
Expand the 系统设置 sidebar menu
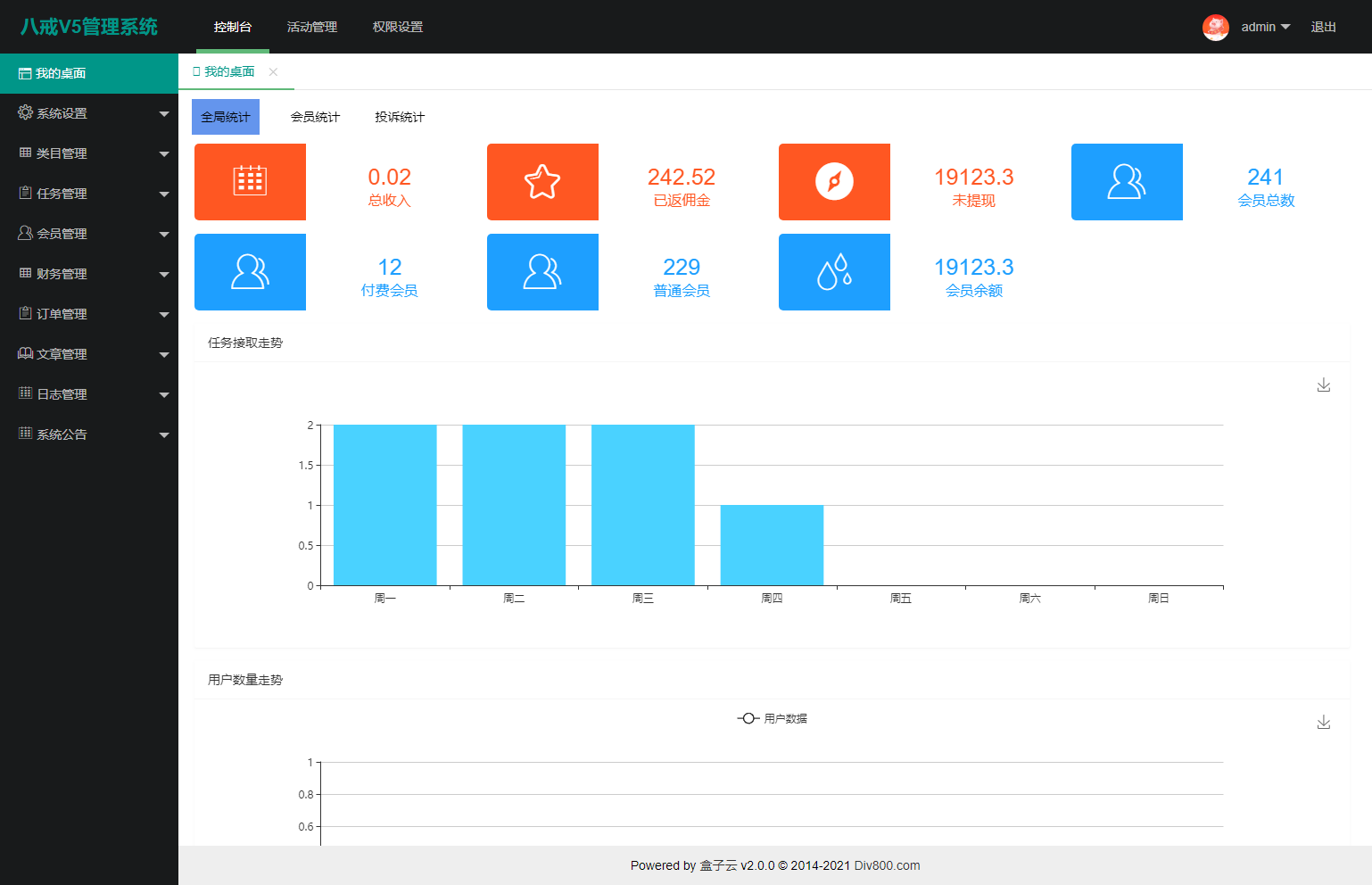(89, 113)
